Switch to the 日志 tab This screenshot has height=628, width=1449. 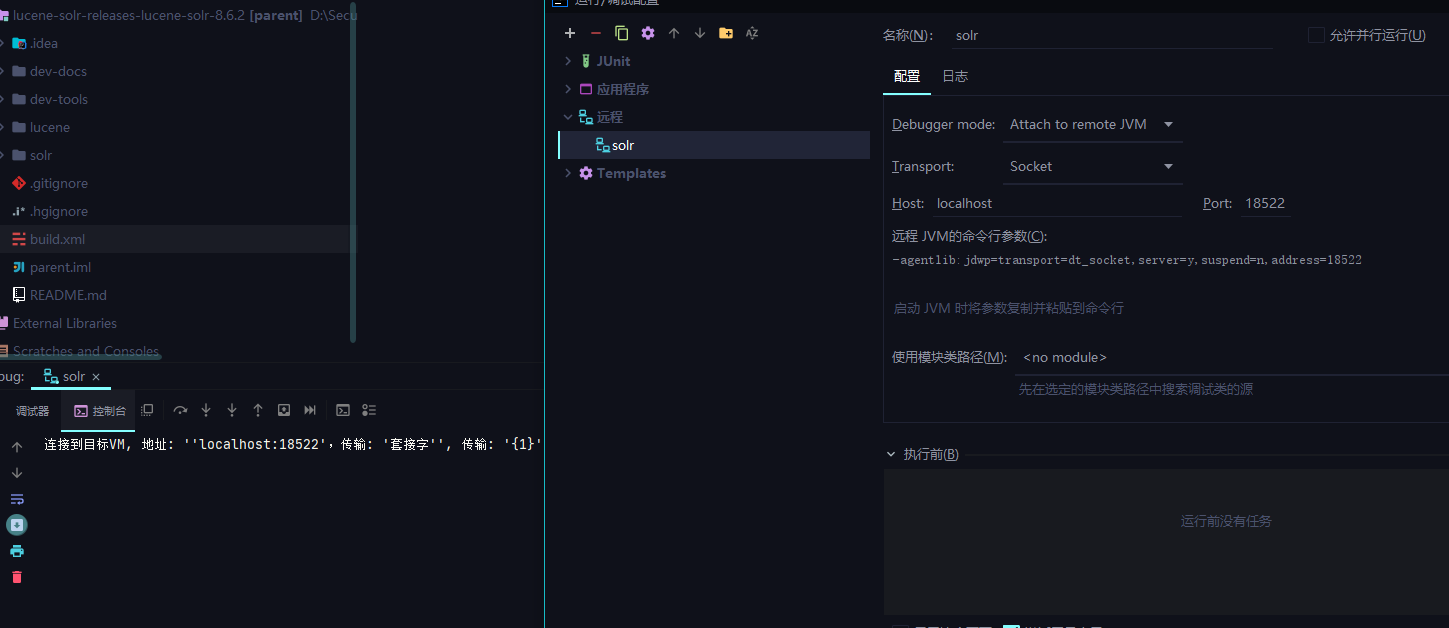pyautogui.click(x=955, y=76)
